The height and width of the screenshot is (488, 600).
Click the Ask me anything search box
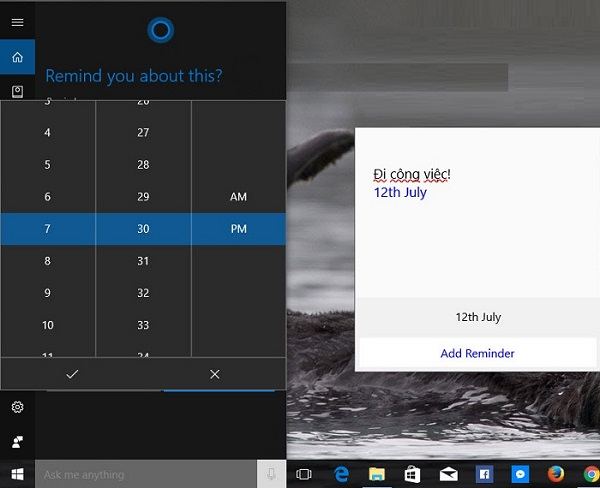point(145,474)
